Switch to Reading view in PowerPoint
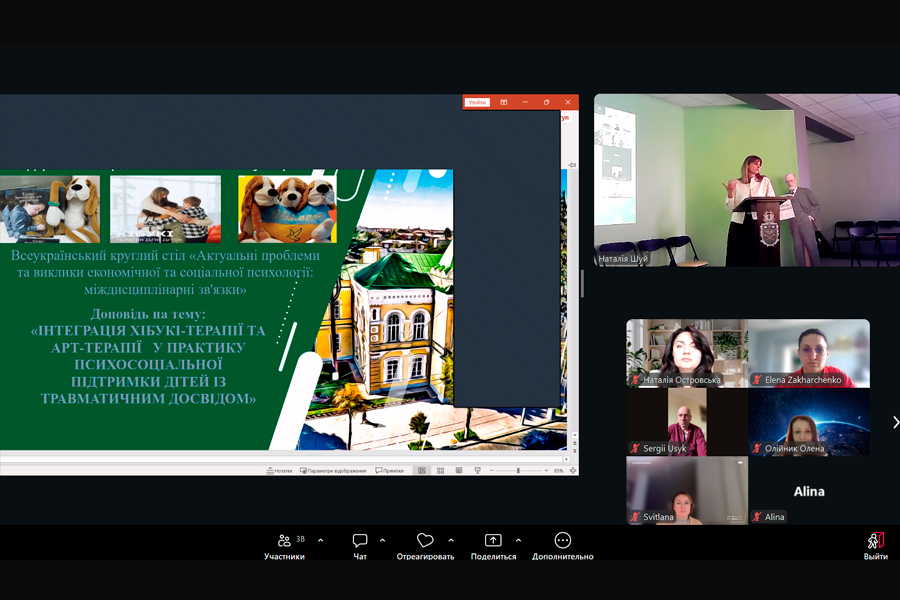This screenshot has height=600, width=900. [459, 471]
